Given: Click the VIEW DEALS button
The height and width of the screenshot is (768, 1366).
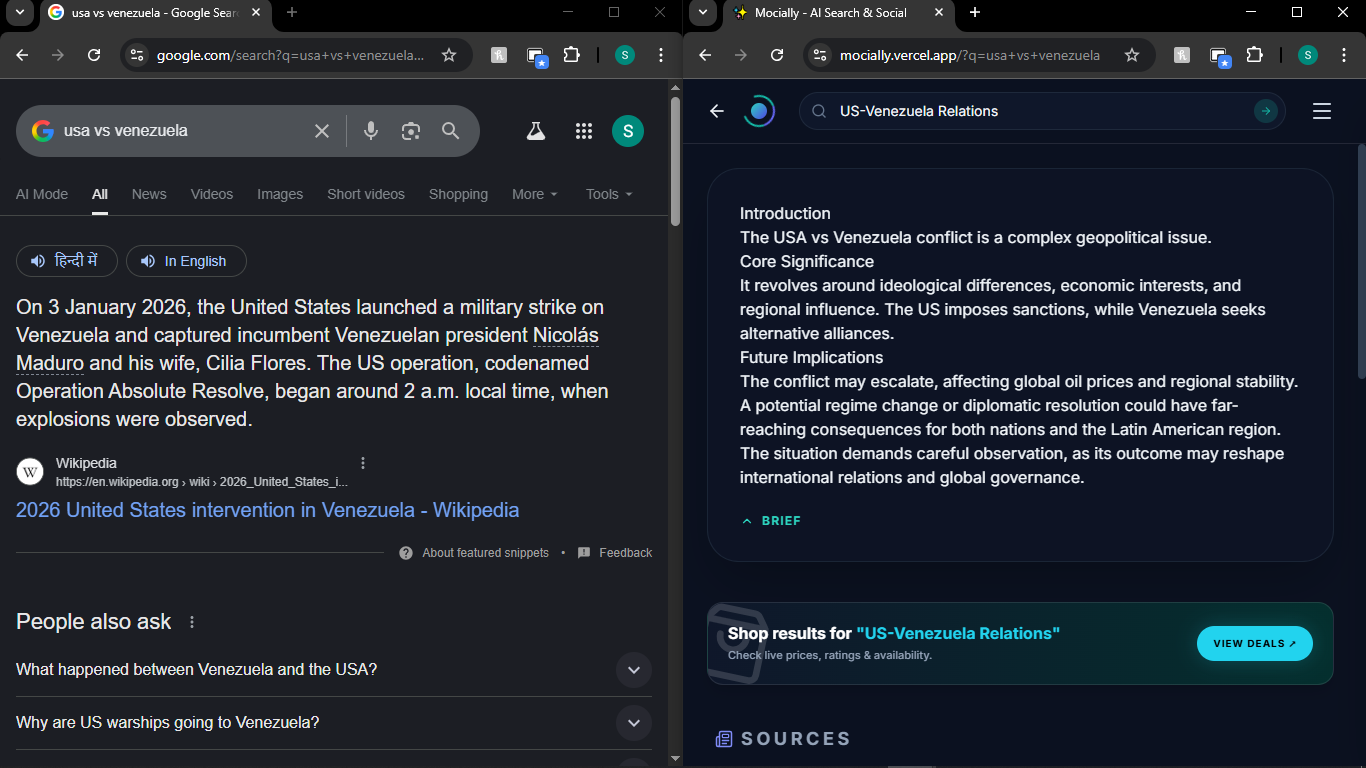Looking at the screenshot, I should (x=1254, y=643).
